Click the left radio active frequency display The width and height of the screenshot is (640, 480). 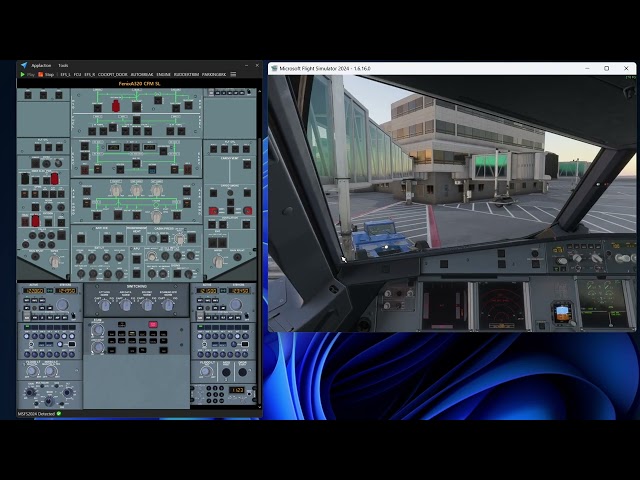coord(33,291)
